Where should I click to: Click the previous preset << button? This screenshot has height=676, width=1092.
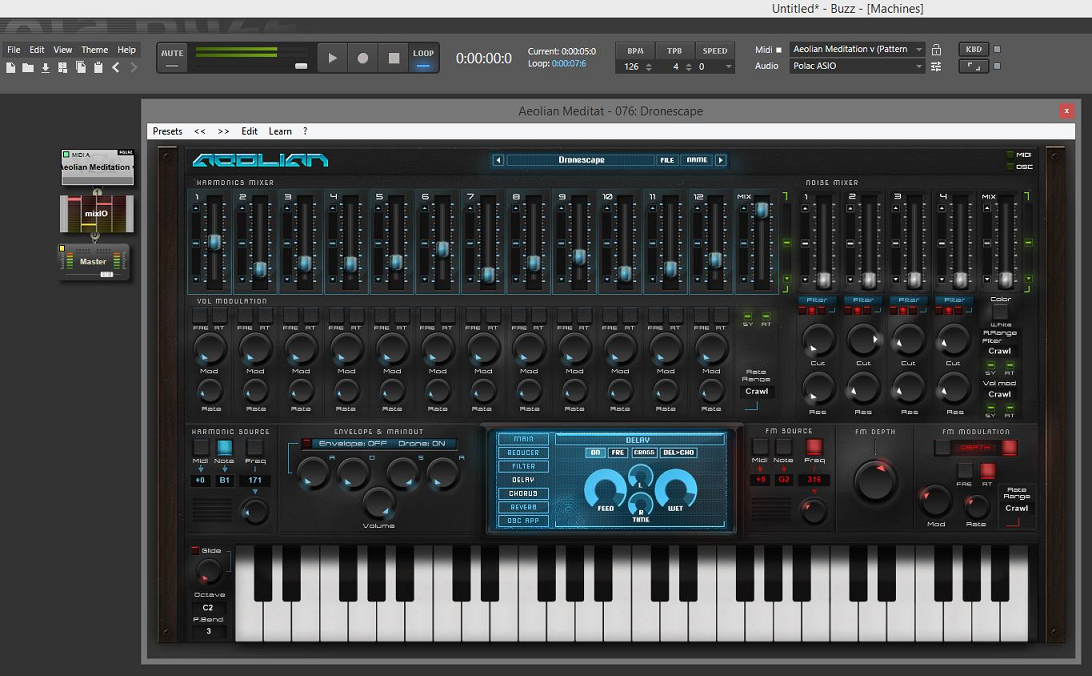click(200, 132)
